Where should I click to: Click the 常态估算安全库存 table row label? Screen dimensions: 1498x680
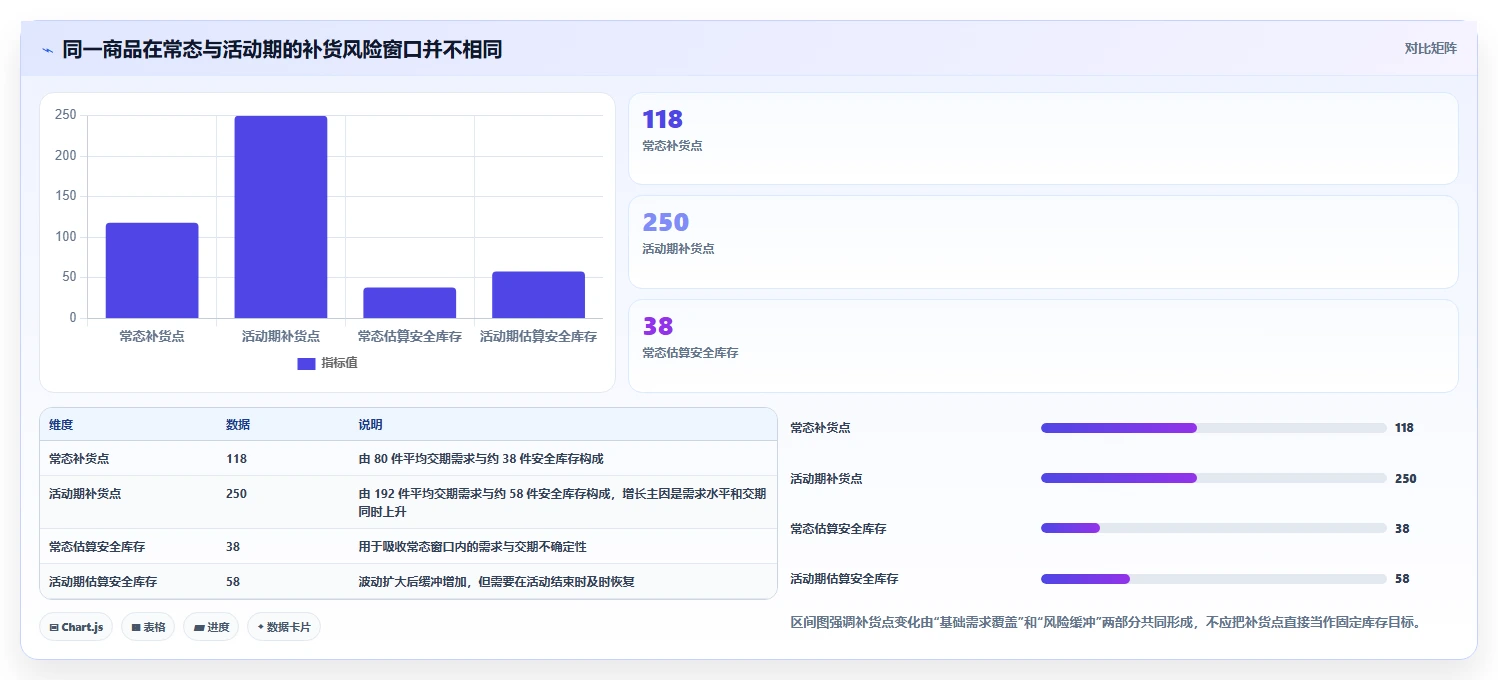(97, 547)
